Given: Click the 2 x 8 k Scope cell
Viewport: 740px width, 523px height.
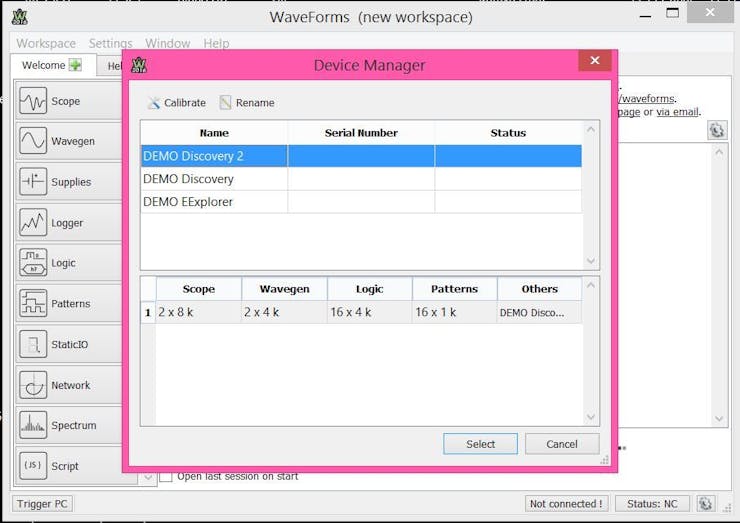Looking at the screenshot, I should point(199,312).
